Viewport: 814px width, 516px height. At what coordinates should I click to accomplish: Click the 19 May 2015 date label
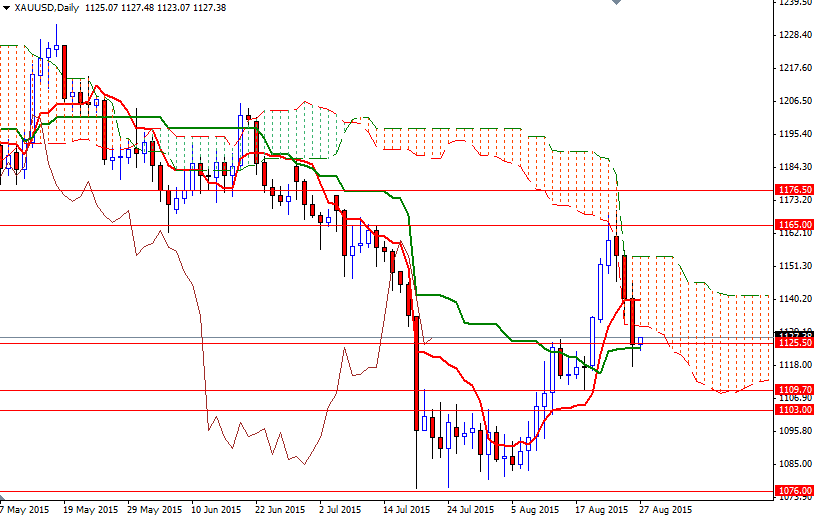90,510
